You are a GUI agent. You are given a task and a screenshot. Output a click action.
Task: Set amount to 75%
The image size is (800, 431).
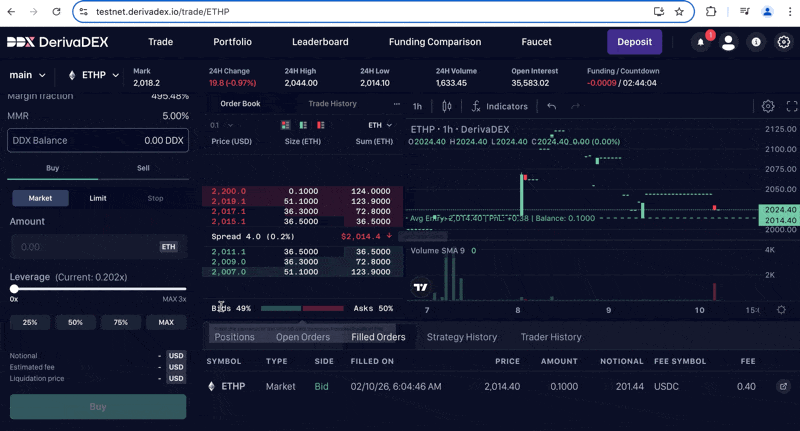point(121,322)
